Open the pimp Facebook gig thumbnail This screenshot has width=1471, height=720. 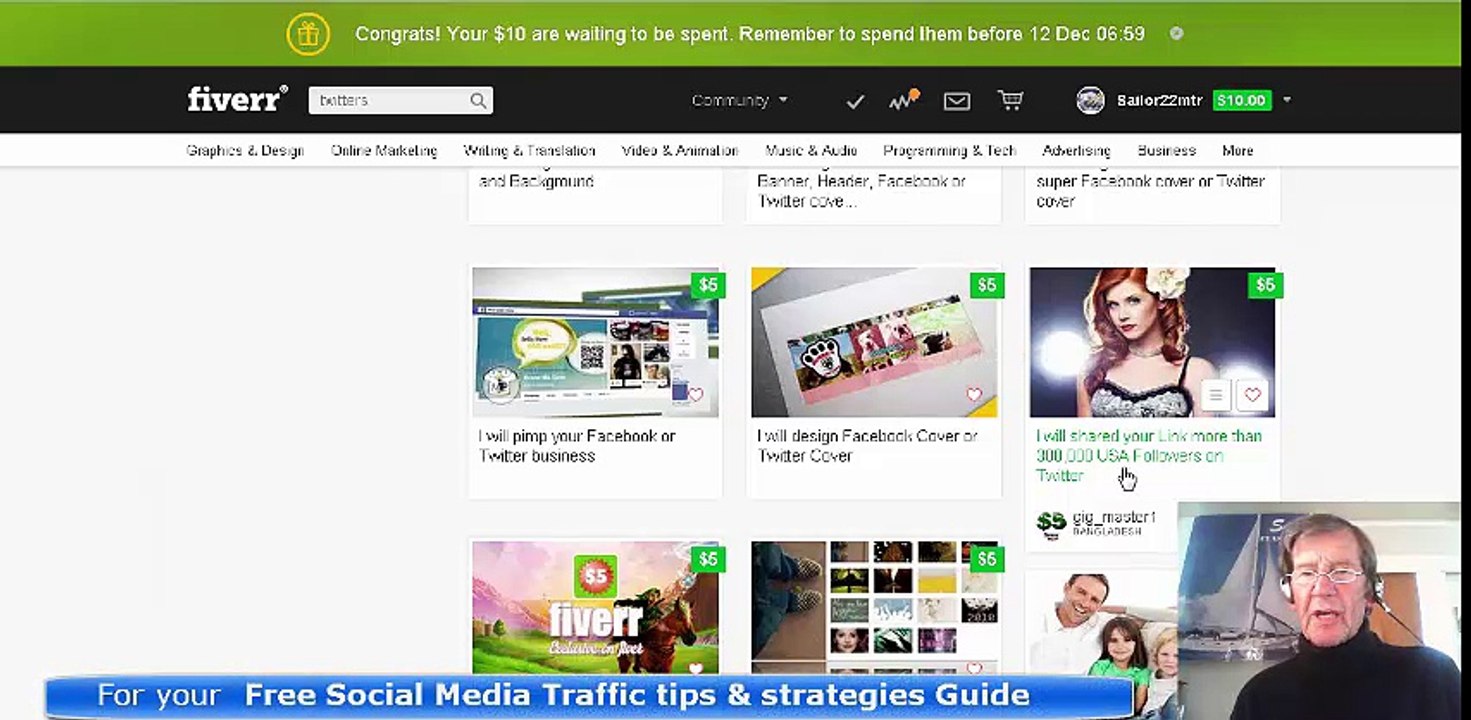pos(595,342)
